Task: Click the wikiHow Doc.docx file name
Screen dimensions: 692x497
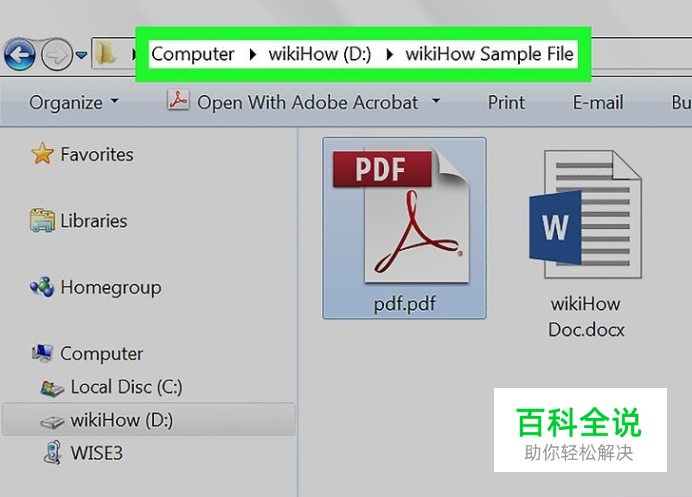Action: point(586,316)
